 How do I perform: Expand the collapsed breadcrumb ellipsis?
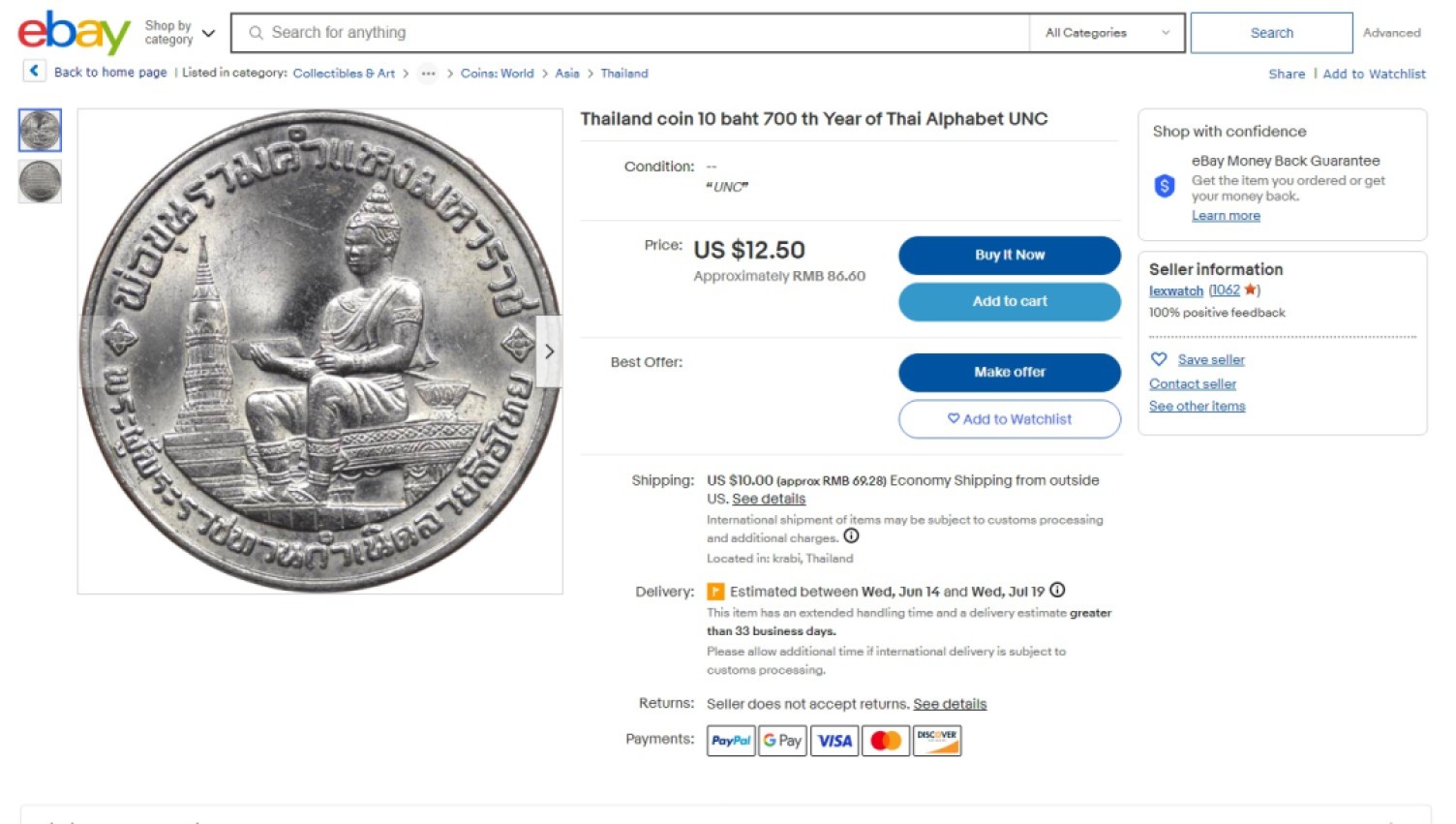pos(428,74)
